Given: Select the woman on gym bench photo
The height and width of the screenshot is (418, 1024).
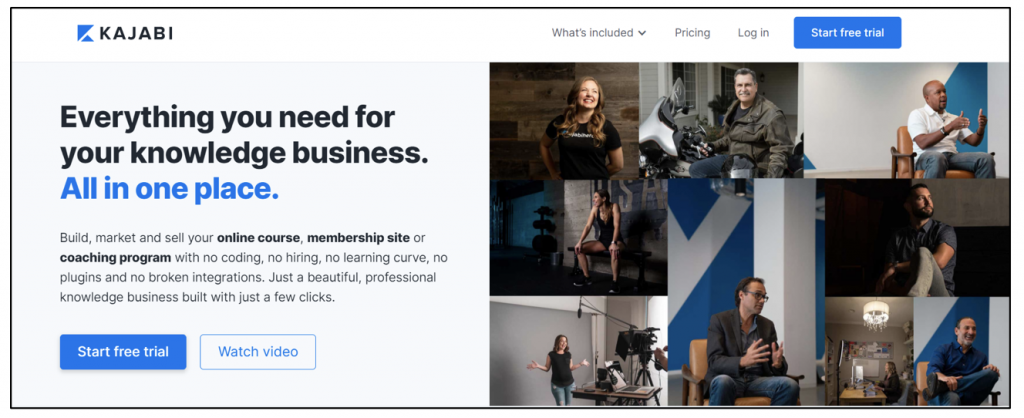Looking at the screenshot, I should pos(579,238).
